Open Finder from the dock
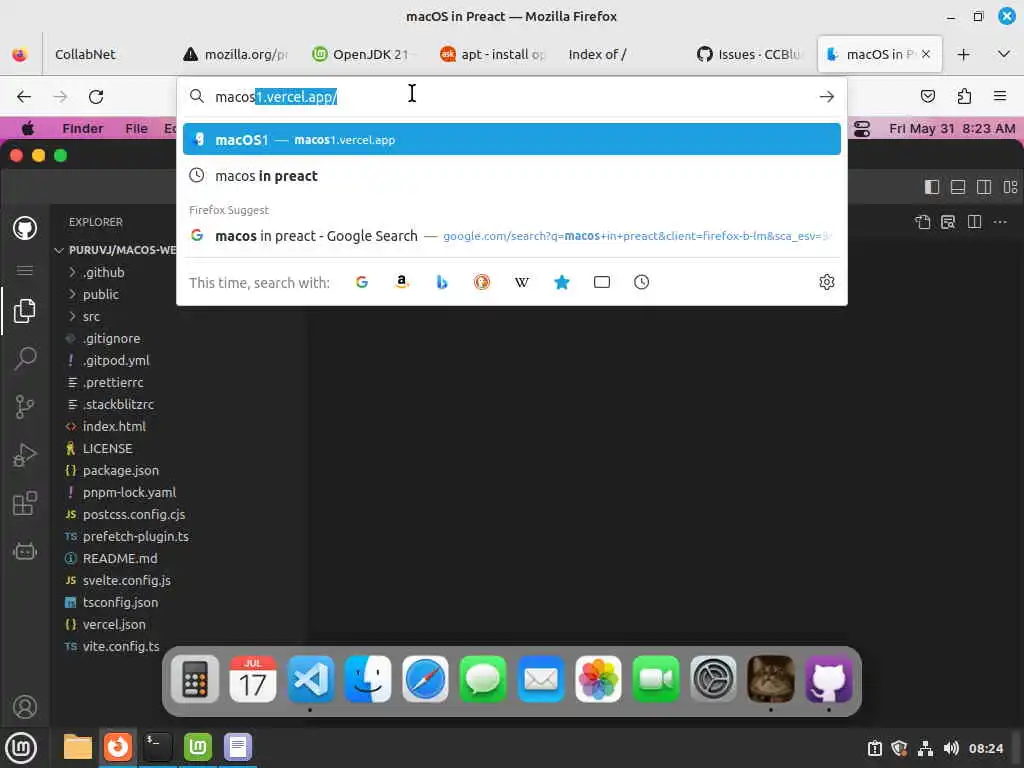The width and height of the screenshot is (1024, 768). [x=368, y=679]
